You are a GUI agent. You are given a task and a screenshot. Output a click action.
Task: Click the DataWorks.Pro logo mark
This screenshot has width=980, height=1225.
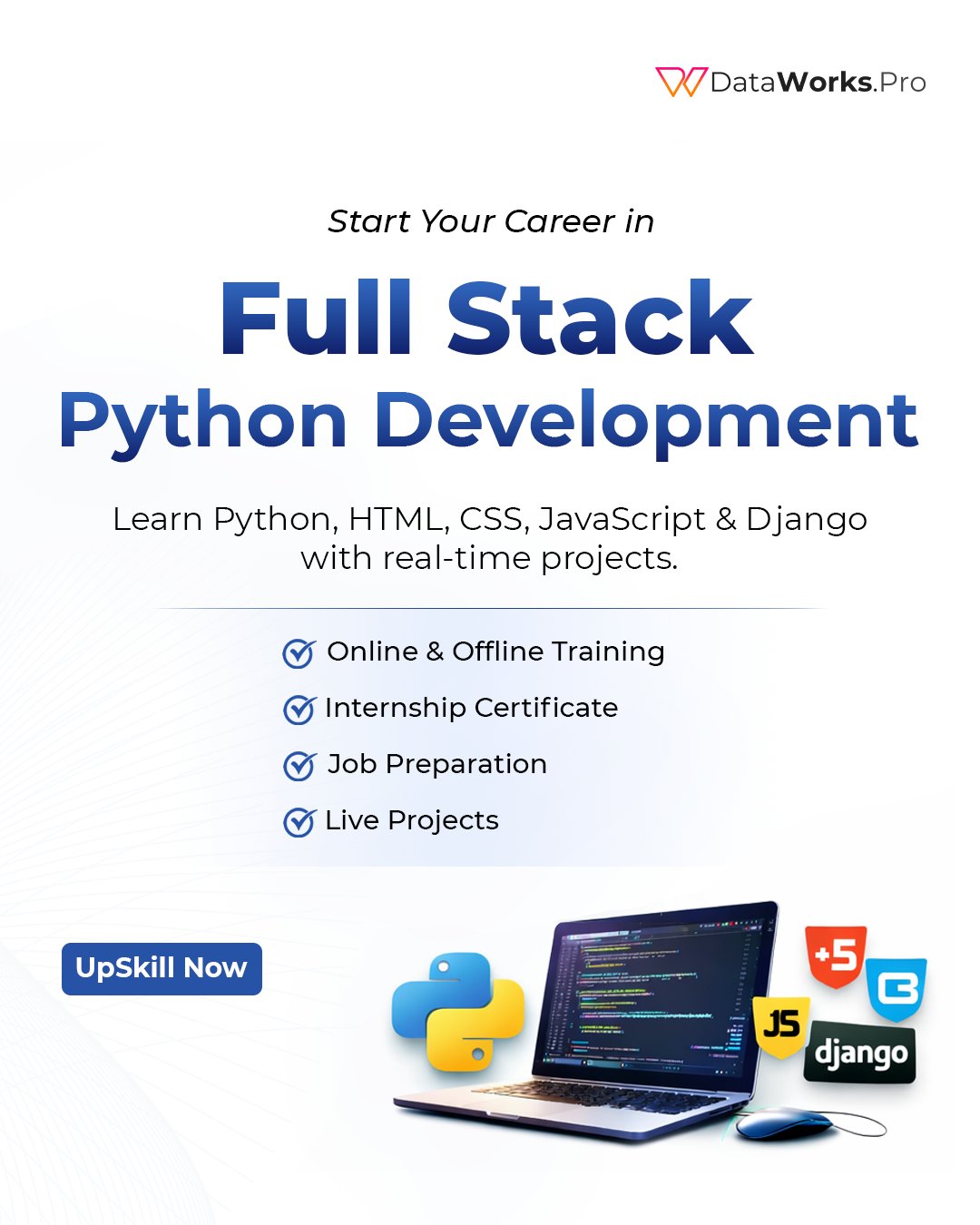pos(681,82)
